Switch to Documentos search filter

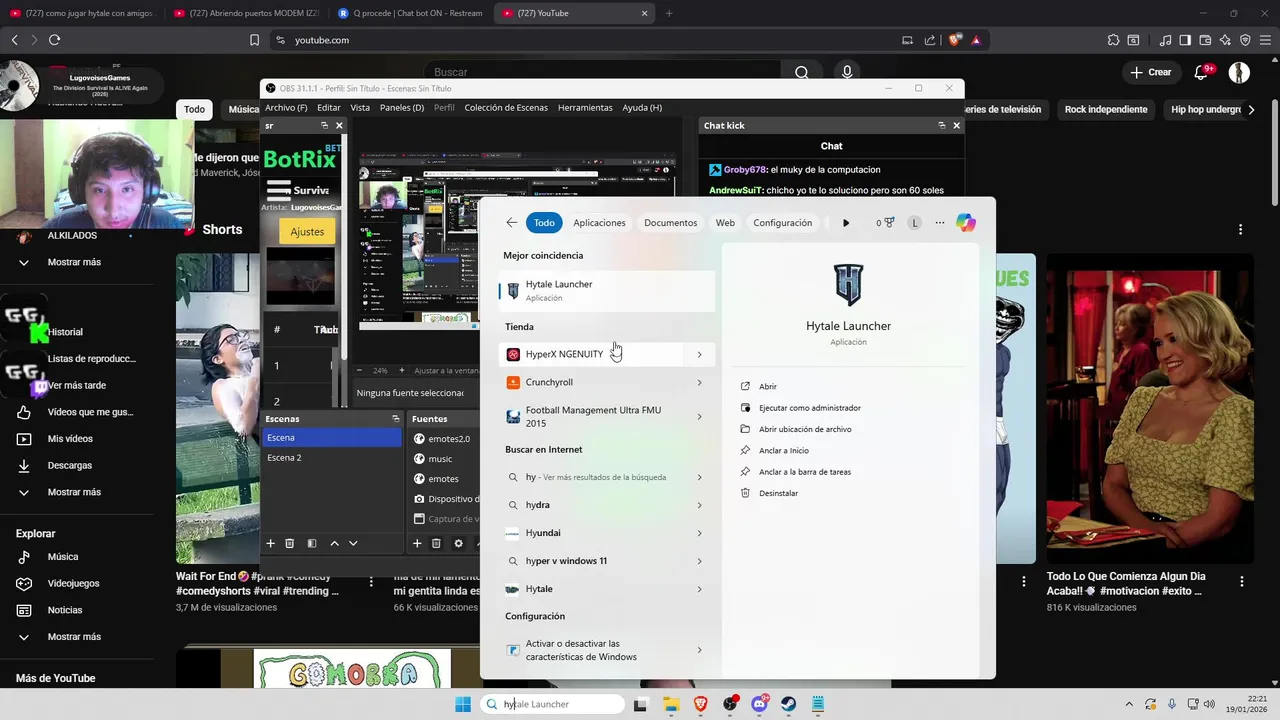[x=670, y=223]
